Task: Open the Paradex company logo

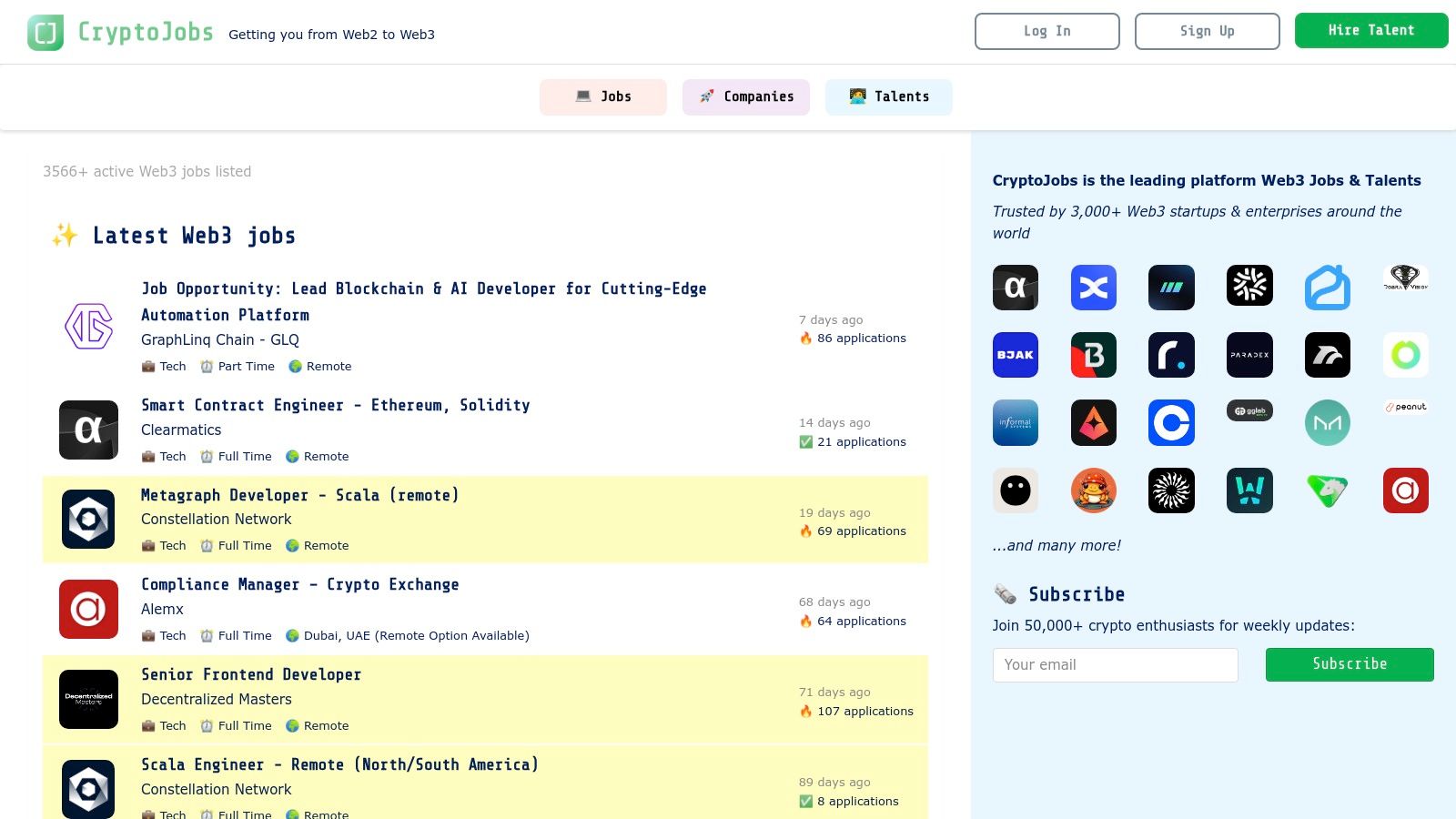Action: point(1249,355)
